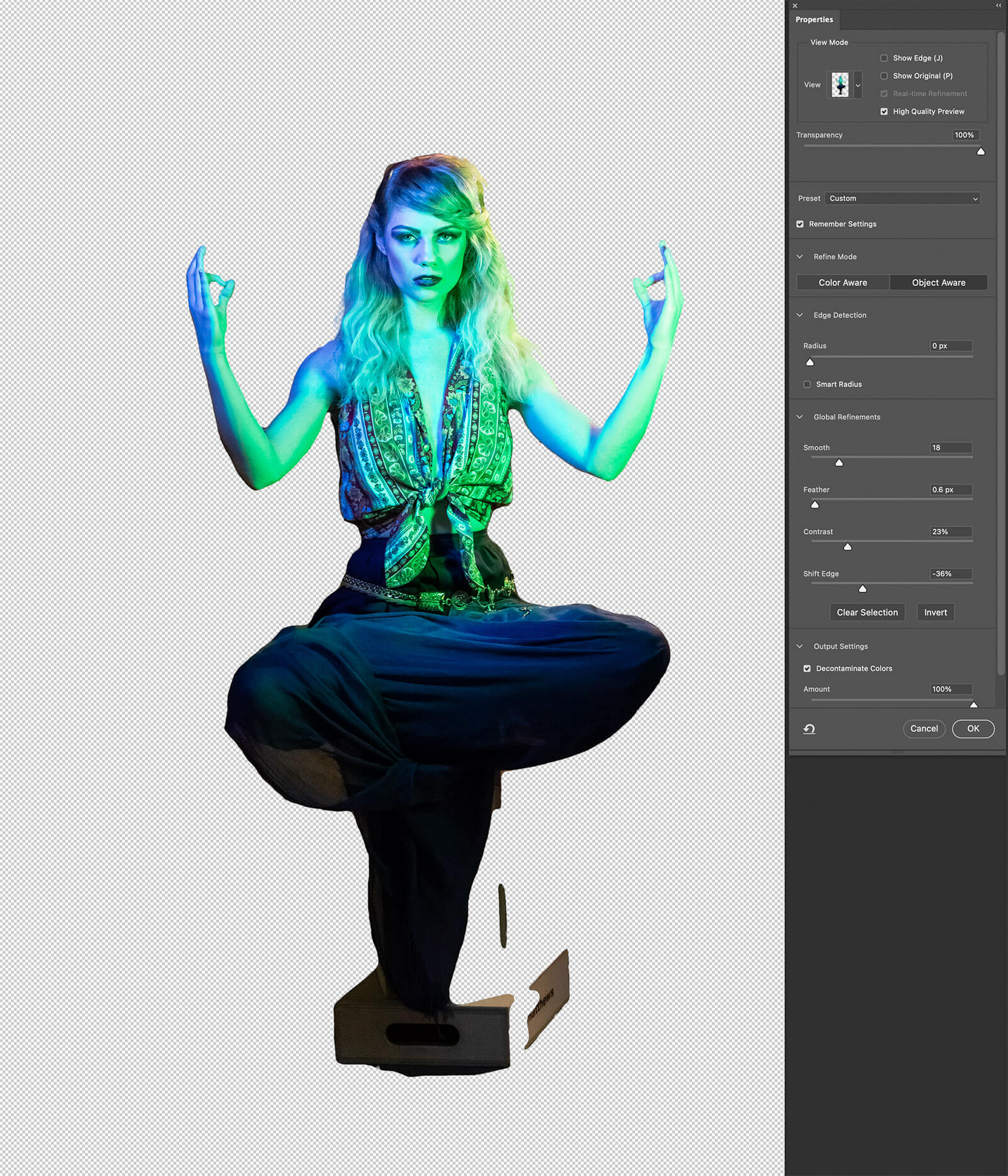
Task: Collapse the Global Refinements section
Action: click(800, 417)
